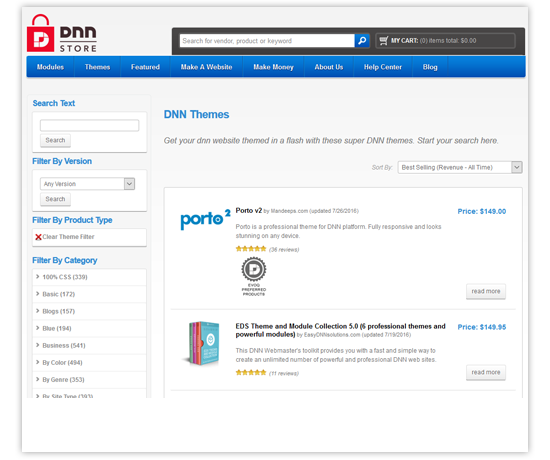The width and height of the screenshot is (550, 460).
Task: Click Porto v2 five-star rating
Action: (x=251, y=249)
